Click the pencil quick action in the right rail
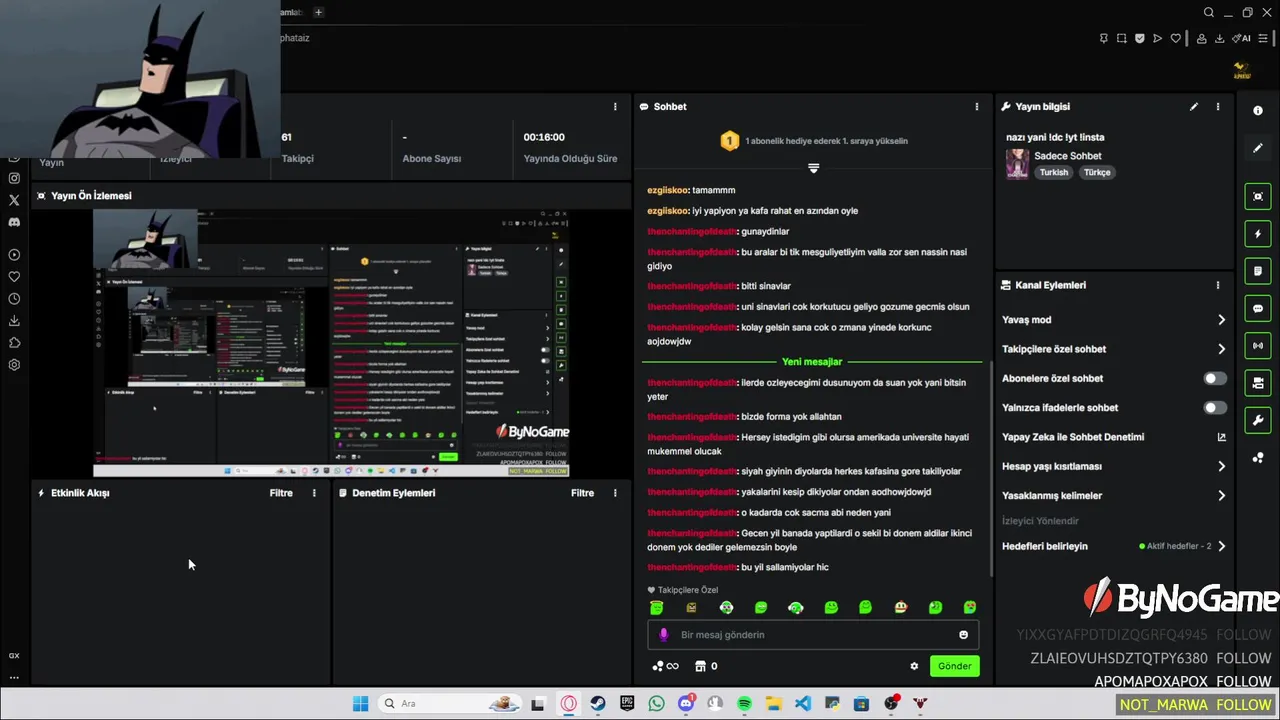 click(x=1258, y=148)
